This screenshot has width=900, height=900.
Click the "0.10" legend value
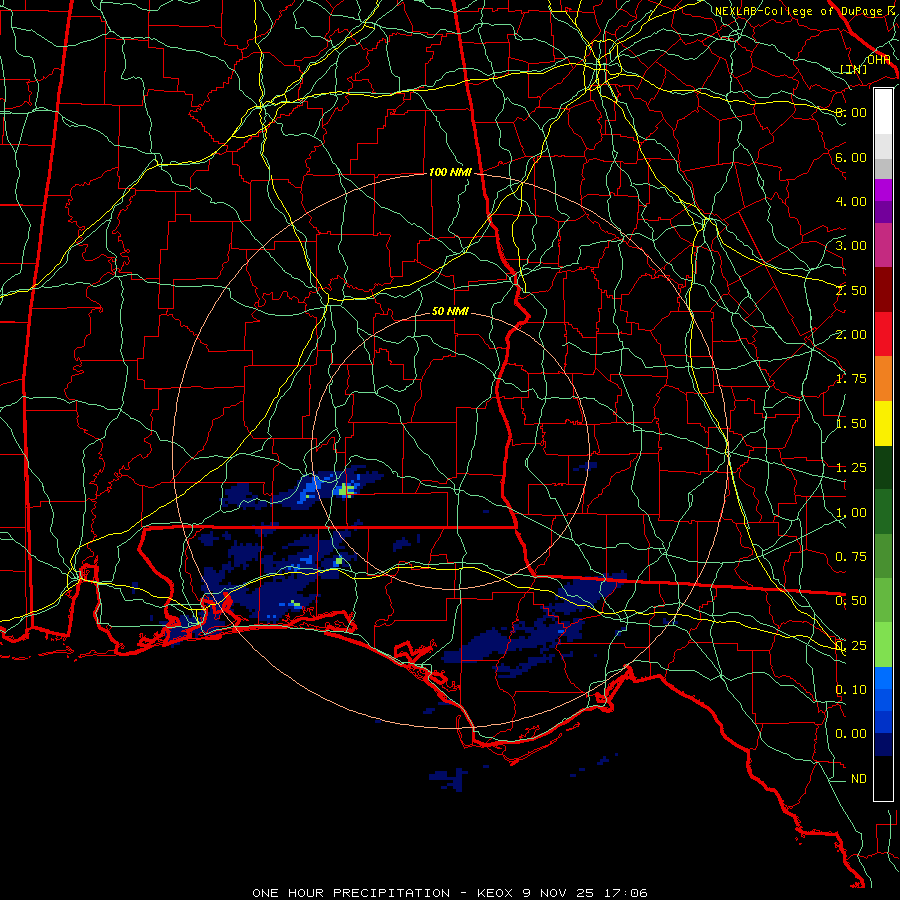(851, 690)
